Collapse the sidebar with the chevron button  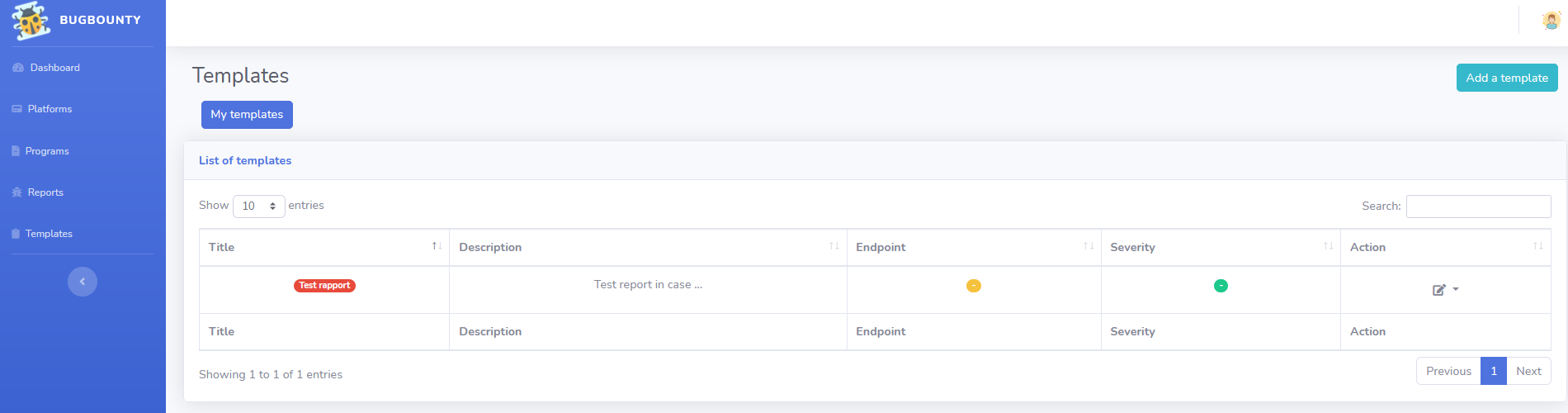coord(83,282)
